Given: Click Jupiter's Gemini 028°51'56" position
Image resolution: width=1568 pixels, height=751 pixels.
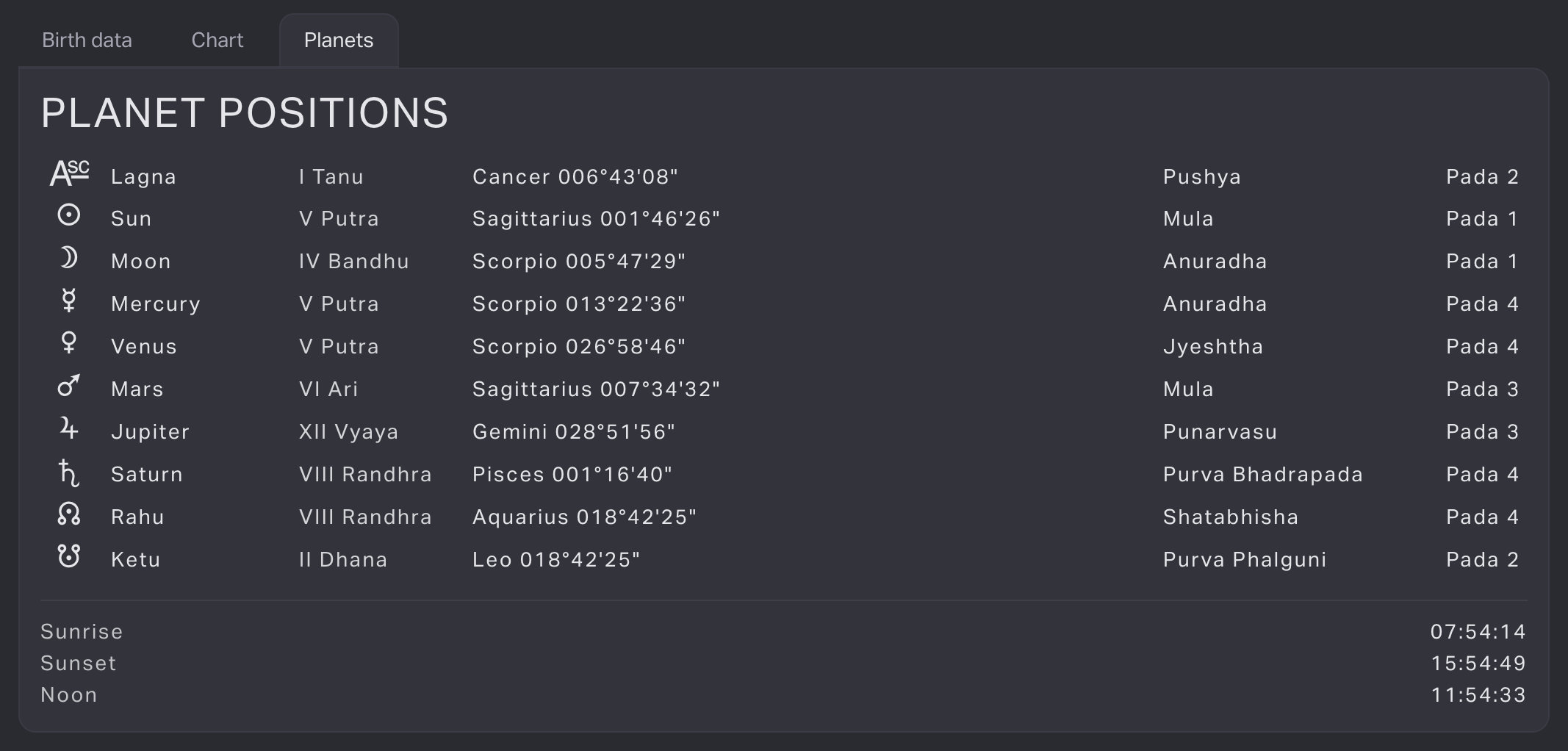Looking at the screenshot, I should [574, 432].
